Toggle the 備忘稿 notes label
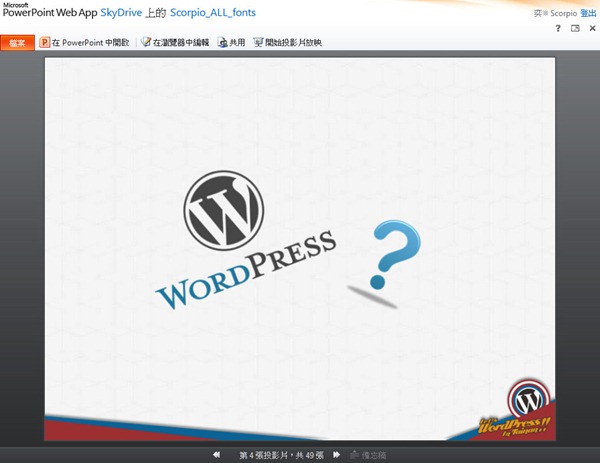This screenshot has height=463, width=600. pyautogui.click(x=374, y=455)
